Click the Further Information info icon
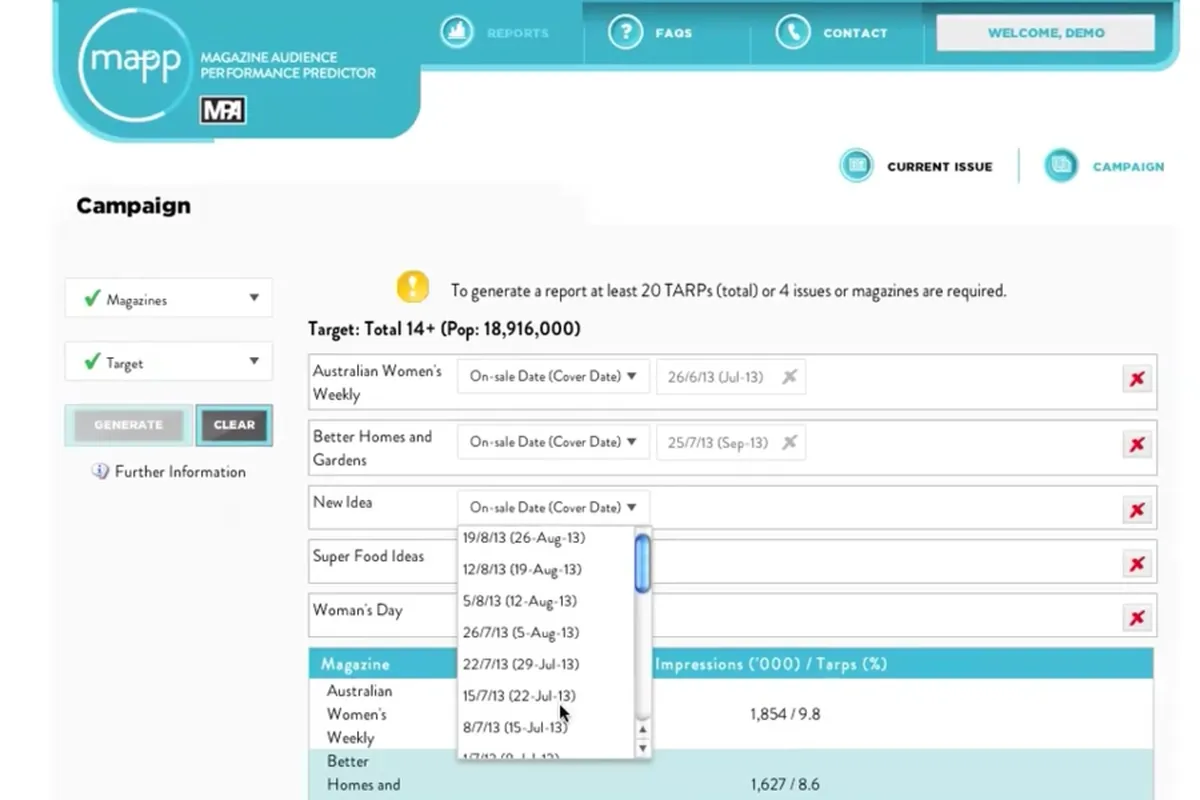 pos(100,471)
